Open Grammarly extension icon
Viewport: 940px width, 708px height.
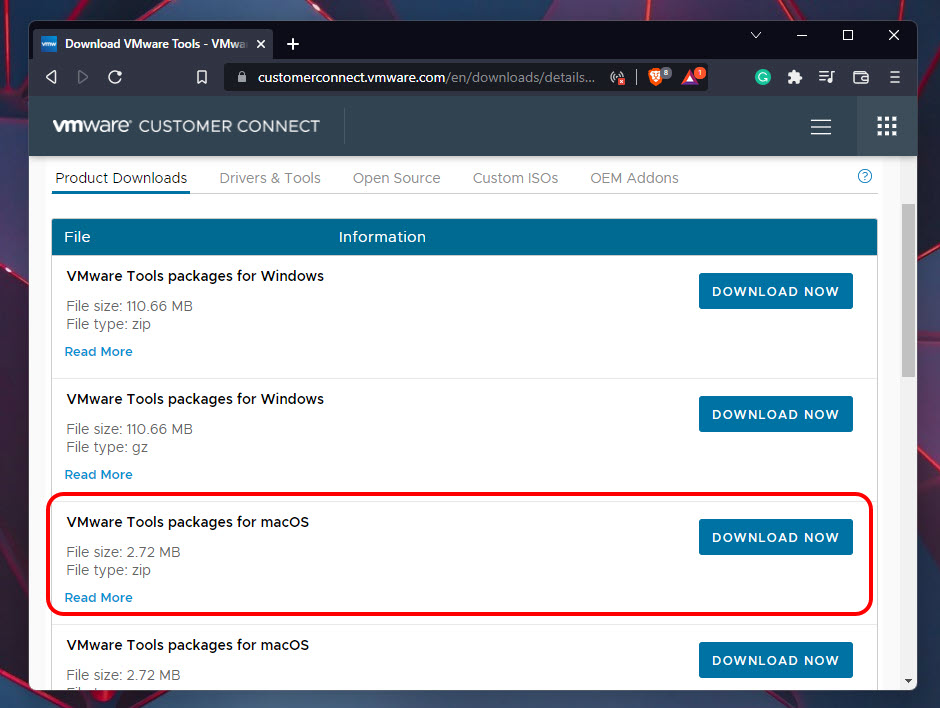(x=763, y=77)
